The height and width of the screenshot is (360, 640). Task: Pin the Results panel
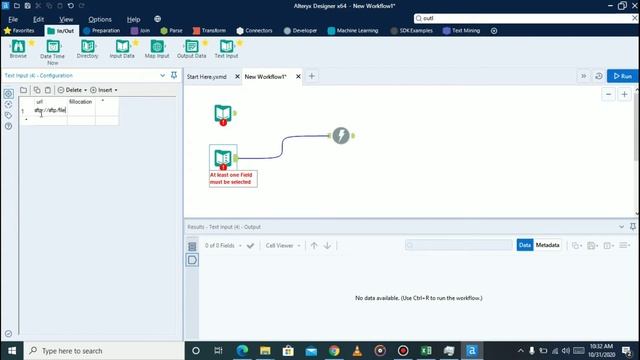pyautogui.click(x=633, y=227)
